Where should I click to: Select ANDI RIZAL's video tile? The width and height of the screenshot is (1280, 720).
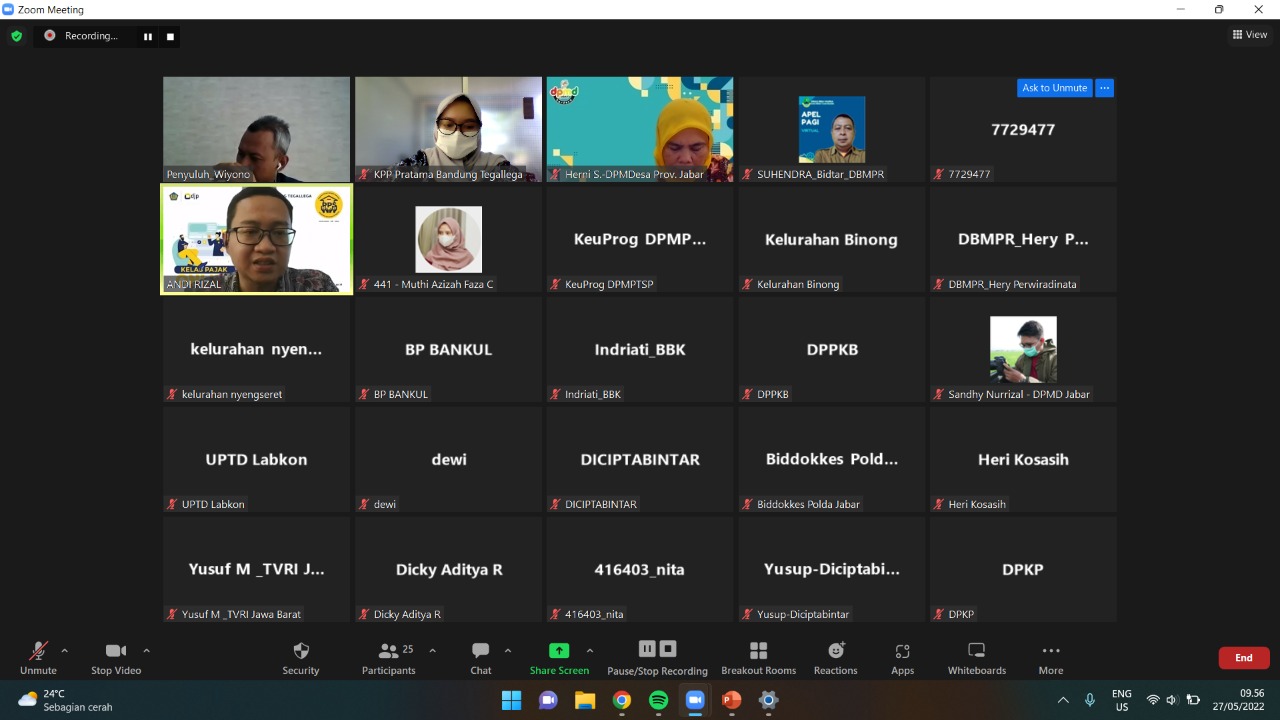coord(257,239)
